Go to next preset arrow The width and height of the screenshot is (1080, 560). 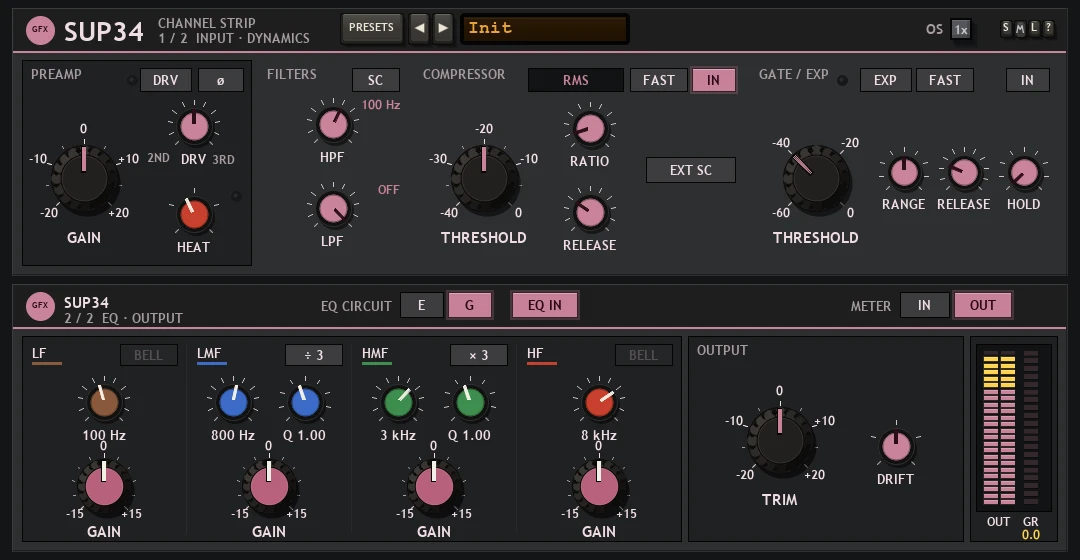click(443, 28)
